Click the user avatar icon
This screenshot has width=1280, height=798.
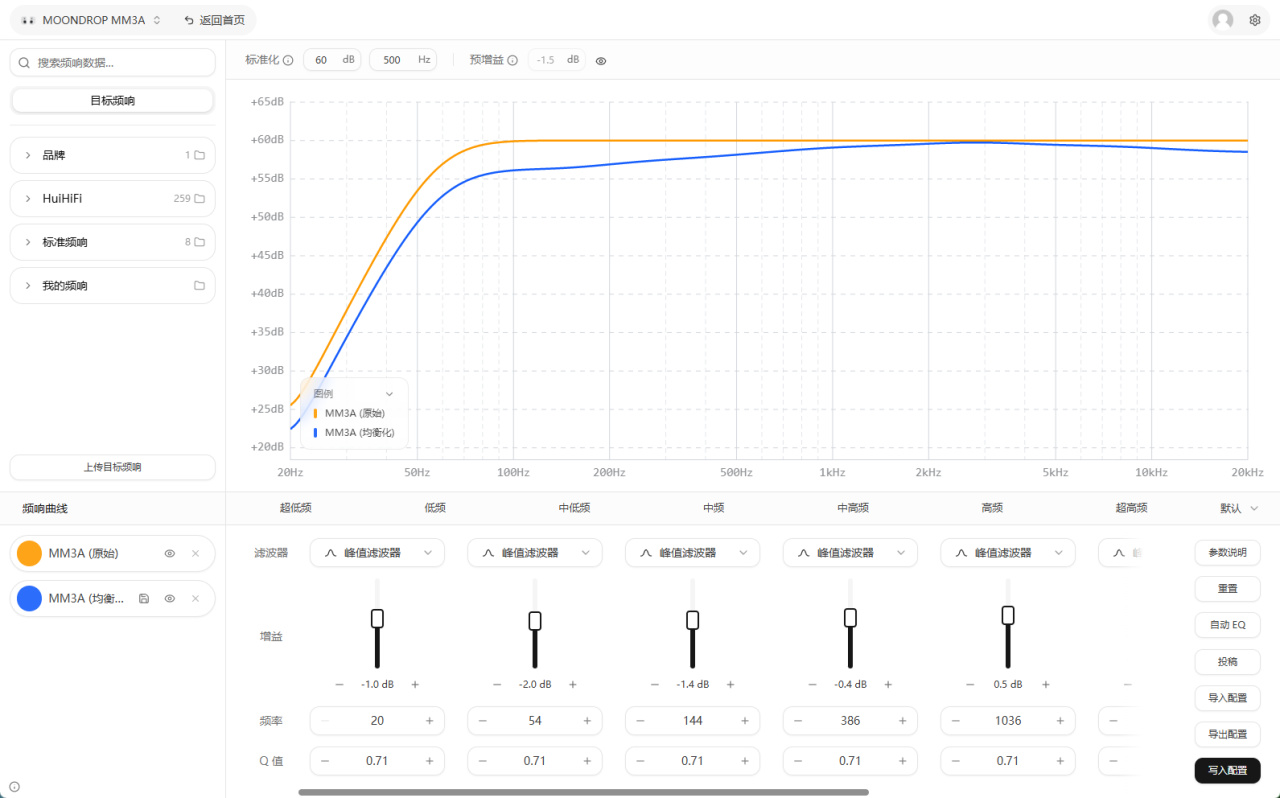point(1222,20)
